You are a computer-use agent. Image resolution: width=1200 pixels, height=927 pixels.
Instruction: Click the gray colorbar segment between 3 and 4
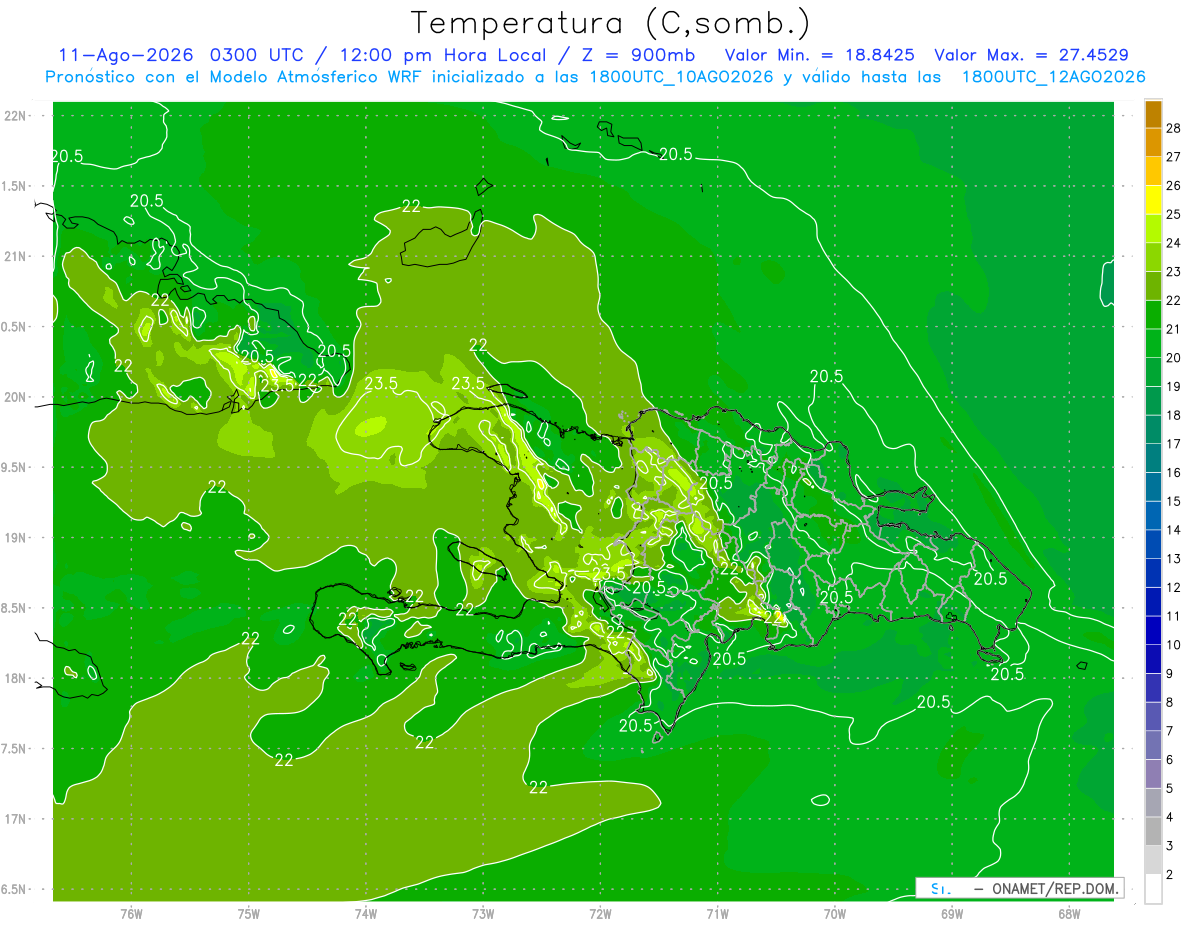coord(1153,832)
